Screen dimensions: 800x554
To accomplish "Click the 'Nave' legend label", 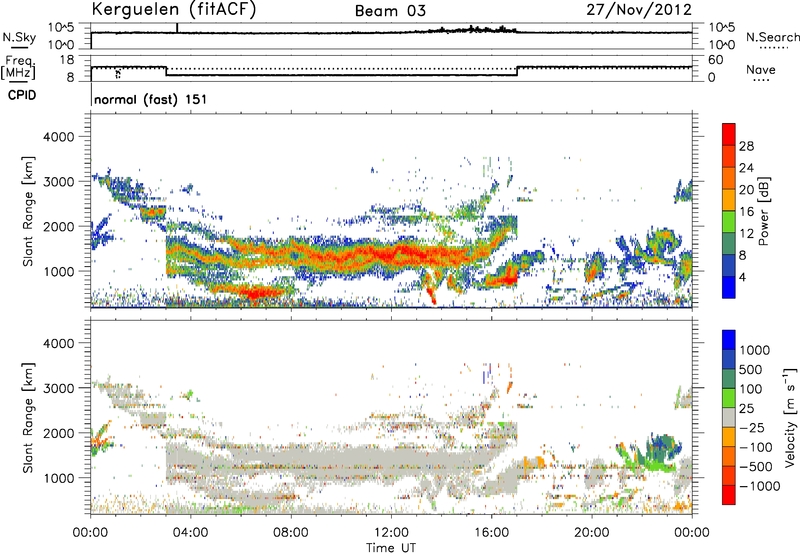I will point(761,69).
